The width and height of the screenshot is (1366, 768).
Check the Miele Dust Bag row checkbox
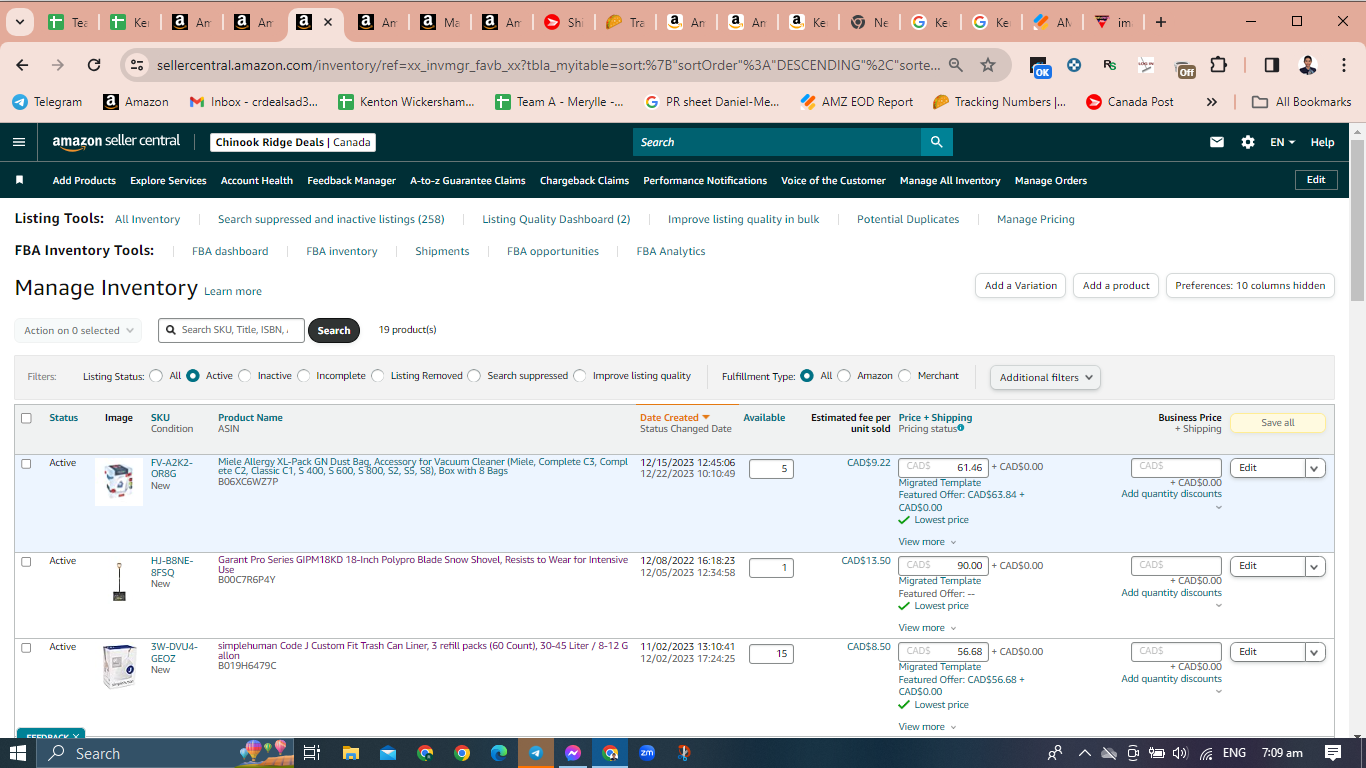coord(26,464)
